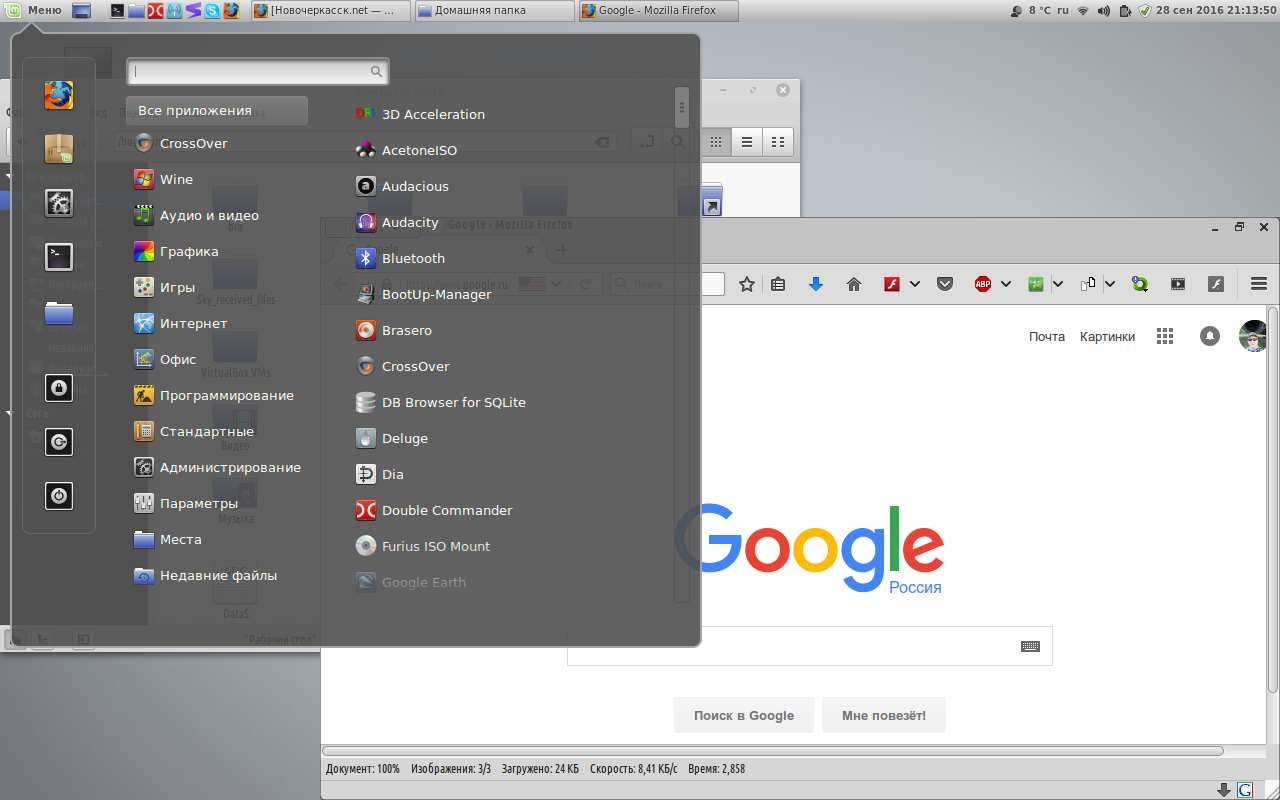1280x800 pixels.
Task: Click red Flash icon in Firefox toolbar
Action: point(892,284)
